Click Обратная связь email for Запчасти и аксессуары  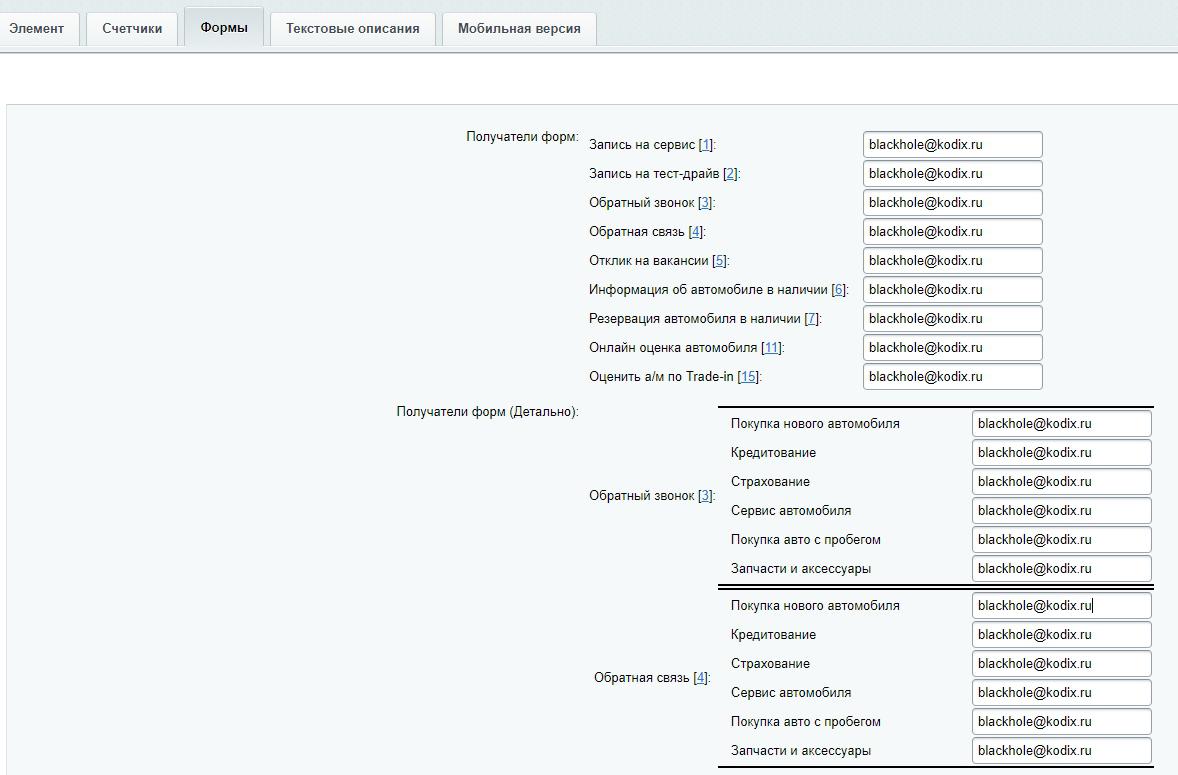pyautogui.click(x=1062, y=750)
